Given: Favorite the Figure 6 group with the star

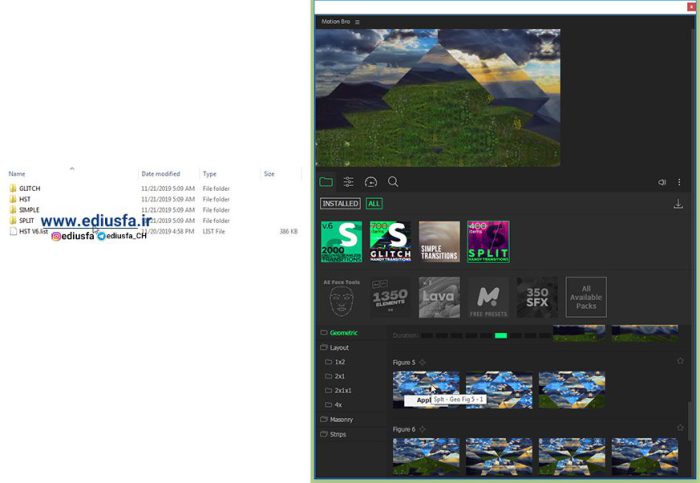Looking at the screenshot, I should click(x=680, y=428).
